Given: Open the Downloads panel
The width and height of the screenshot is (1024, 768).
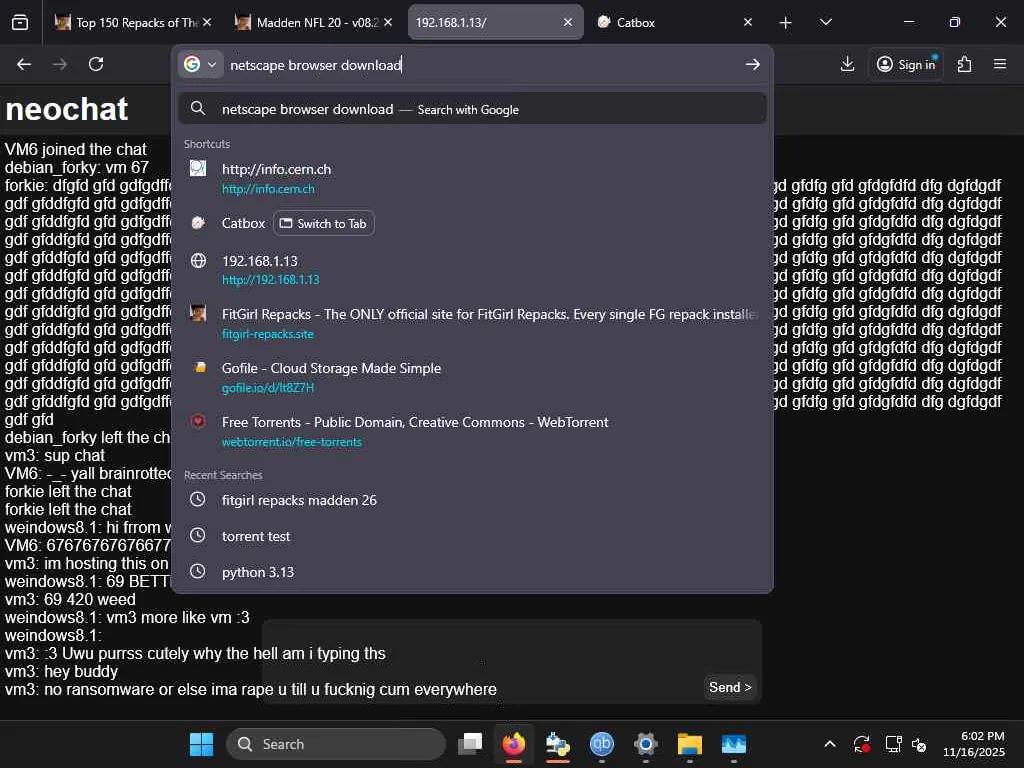Looking at the screenshot, I should (x=847, y=64).
